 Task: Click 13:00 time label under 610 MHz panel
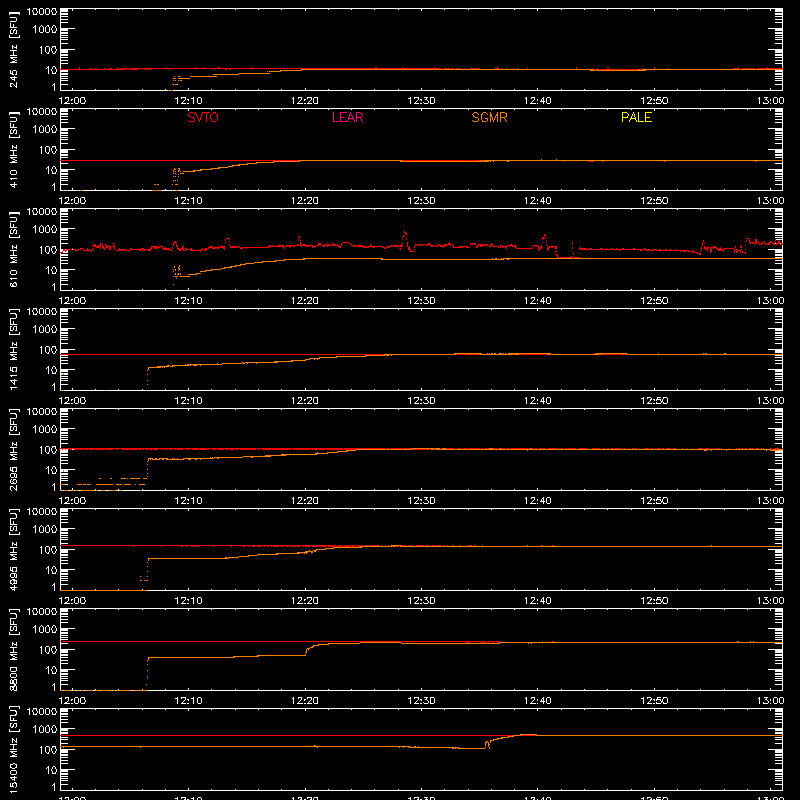(x=770, y=301)
